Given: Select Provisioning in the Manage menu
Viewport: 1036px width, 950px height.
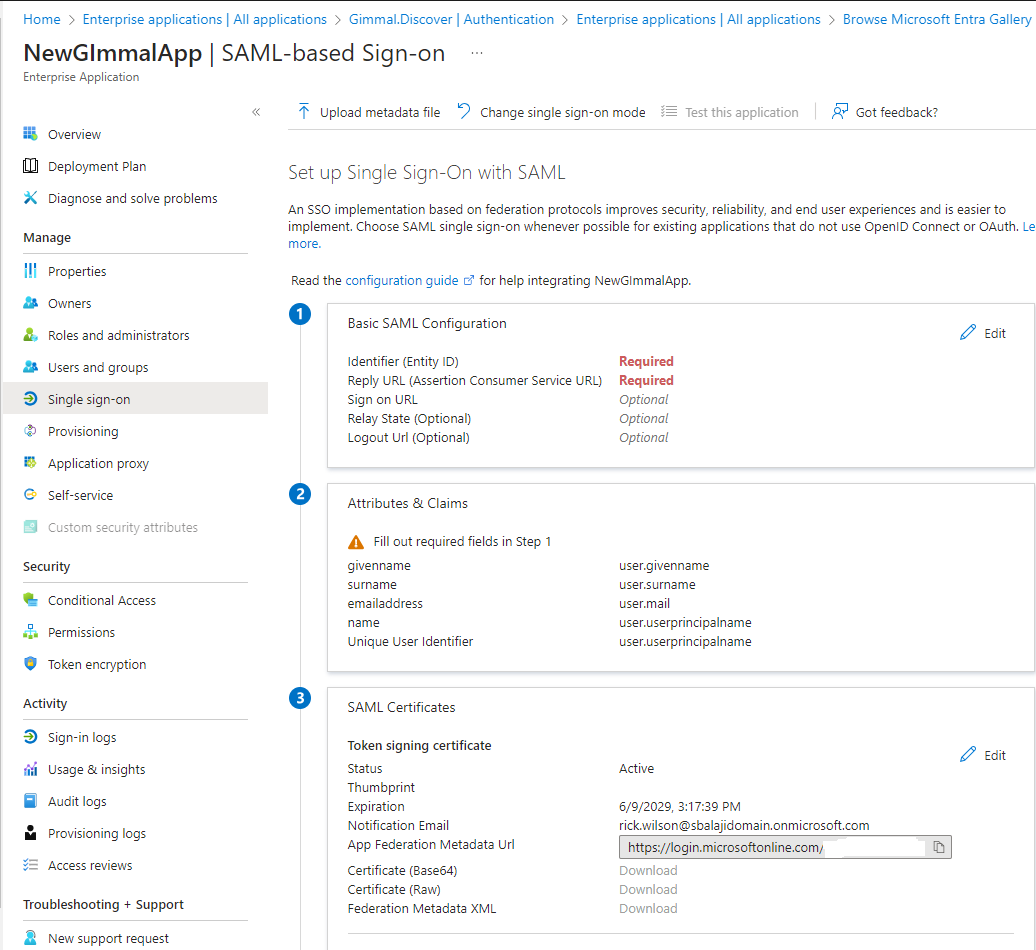Looking at the screenshot, I should (83, 431).
